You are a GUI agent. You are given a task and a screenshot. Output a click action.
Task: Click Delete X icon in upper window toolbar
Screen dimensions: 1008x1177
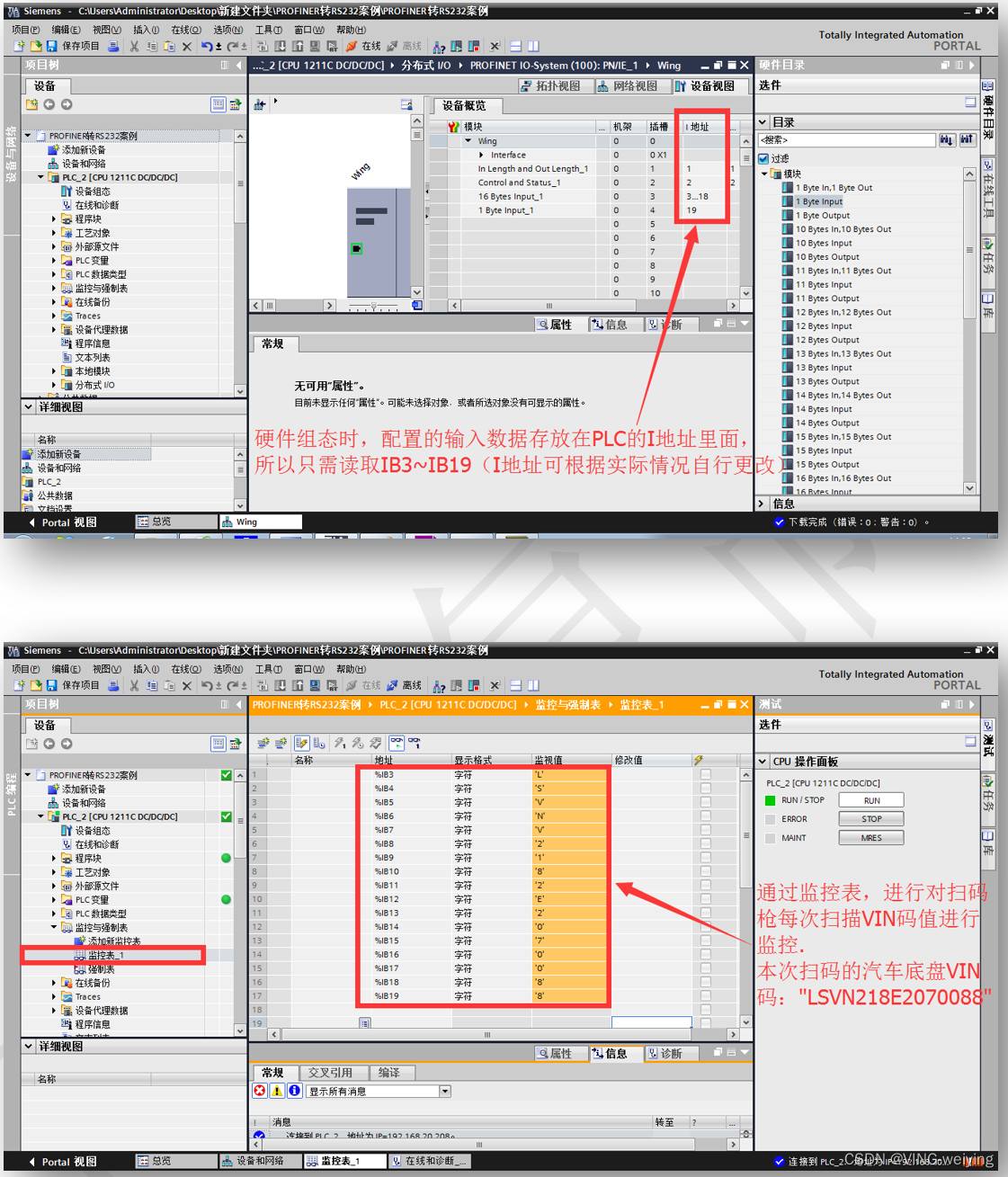pos(187,47)
